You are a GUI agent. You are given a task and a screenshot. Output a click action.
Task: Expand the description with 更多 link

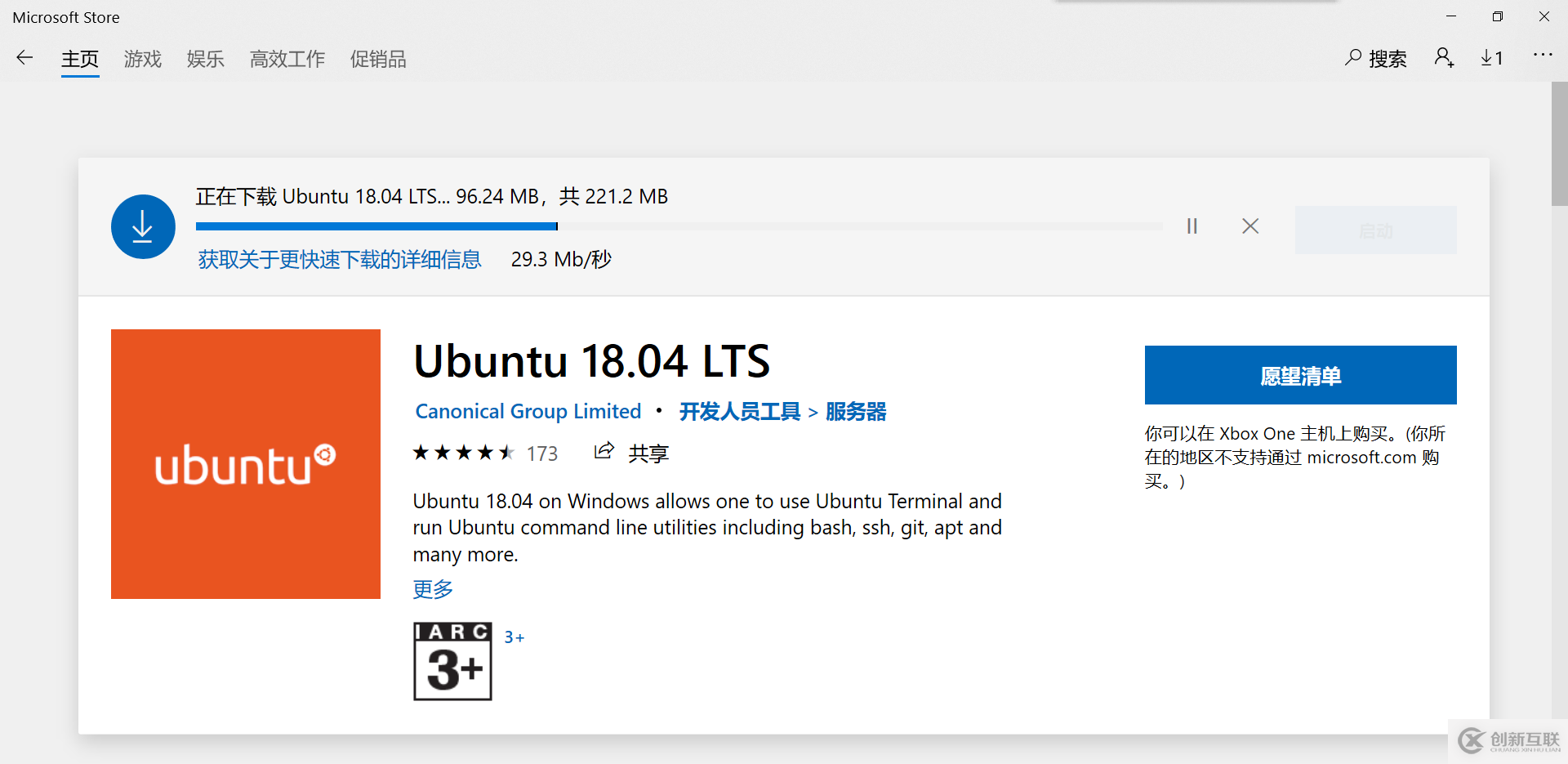[x=433, y=589]
